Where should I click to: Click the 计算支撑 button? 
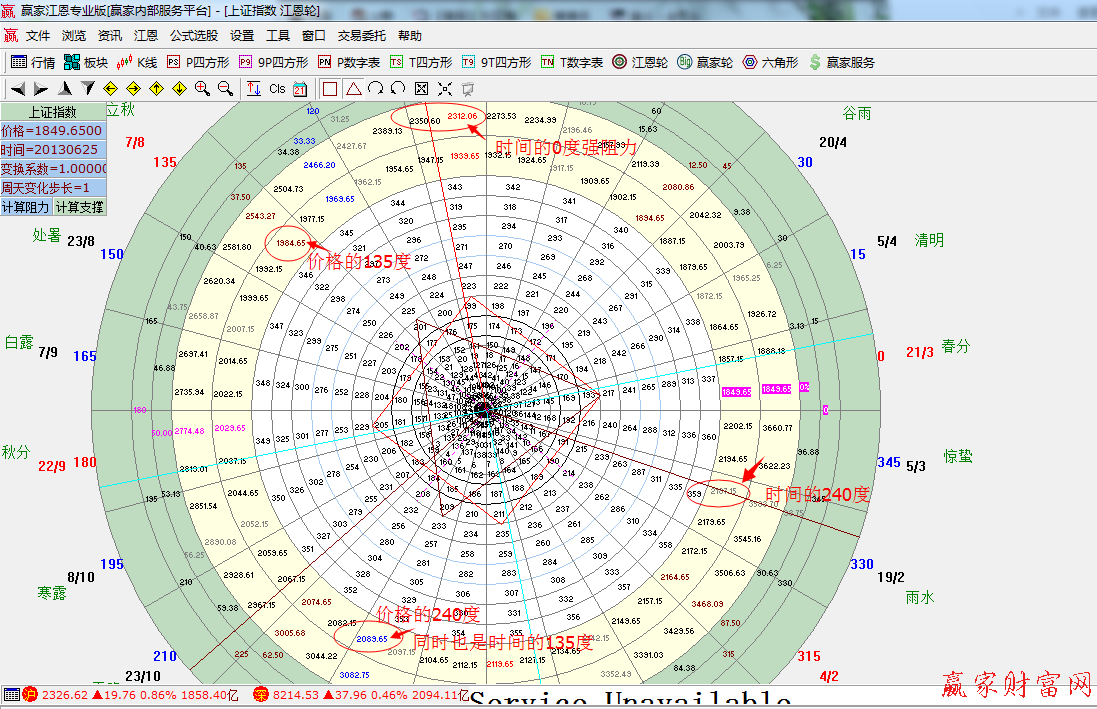tap(79, 207)
